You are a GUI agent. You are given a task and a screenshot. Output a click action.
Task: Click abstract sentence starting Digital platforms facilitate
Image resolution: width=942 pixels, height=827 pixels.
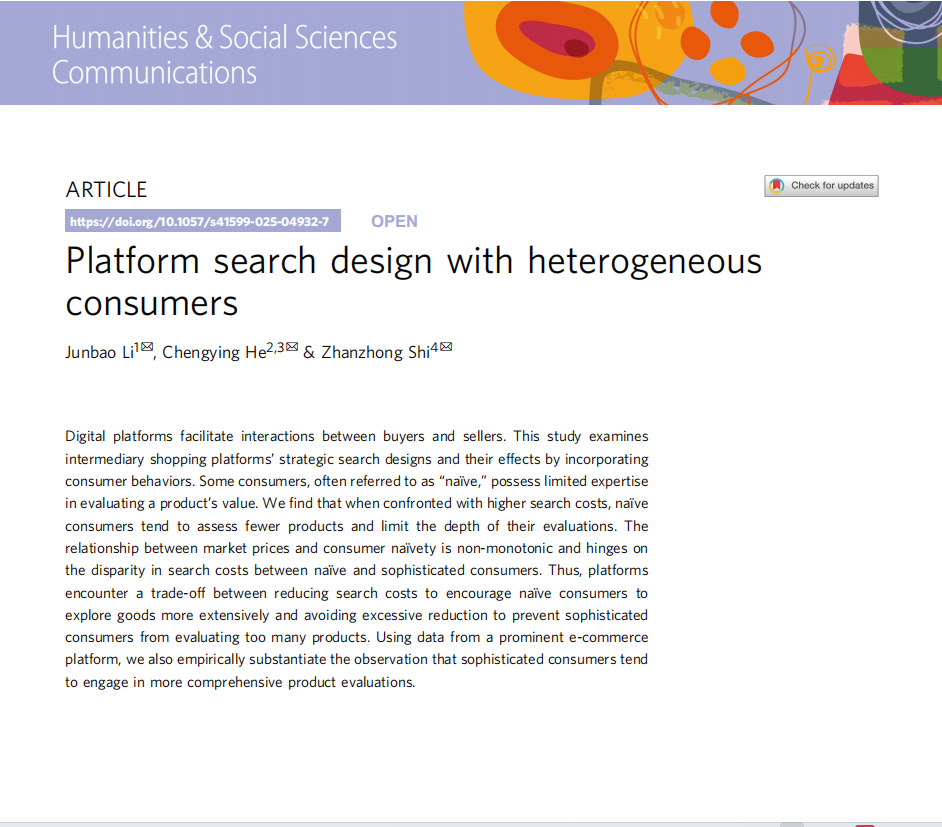[x=285, y=436]
